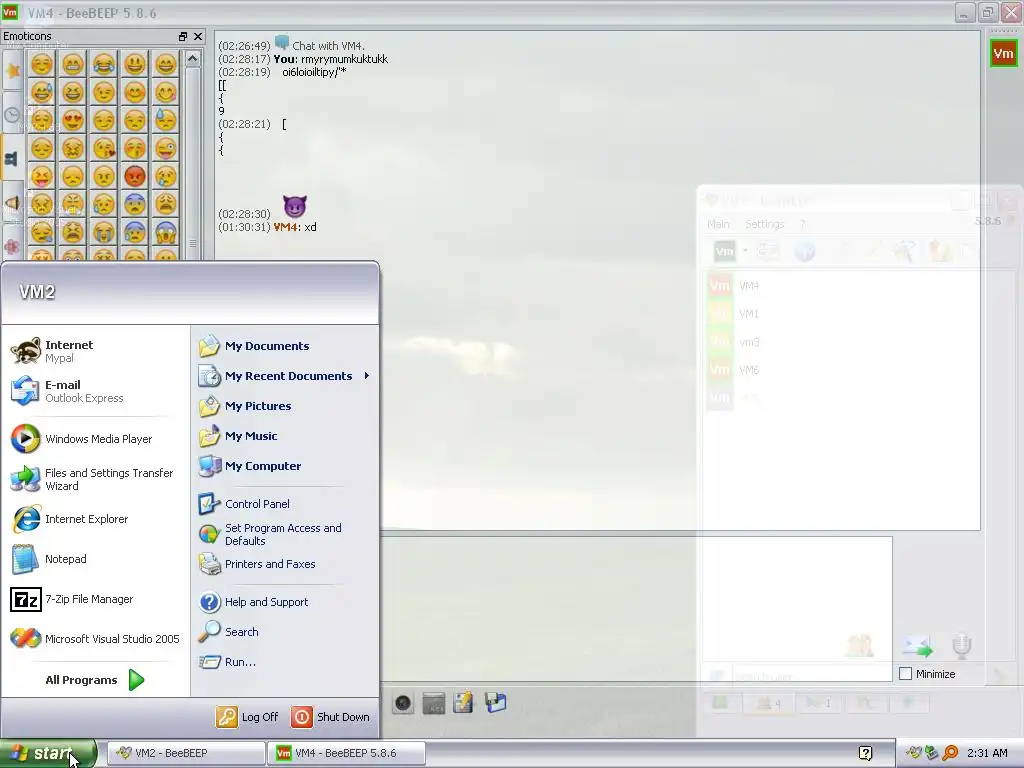Click the purple devil emoji in chat
The height and width of the screenshot is (768, 1024).
click(x=295, y=206)
